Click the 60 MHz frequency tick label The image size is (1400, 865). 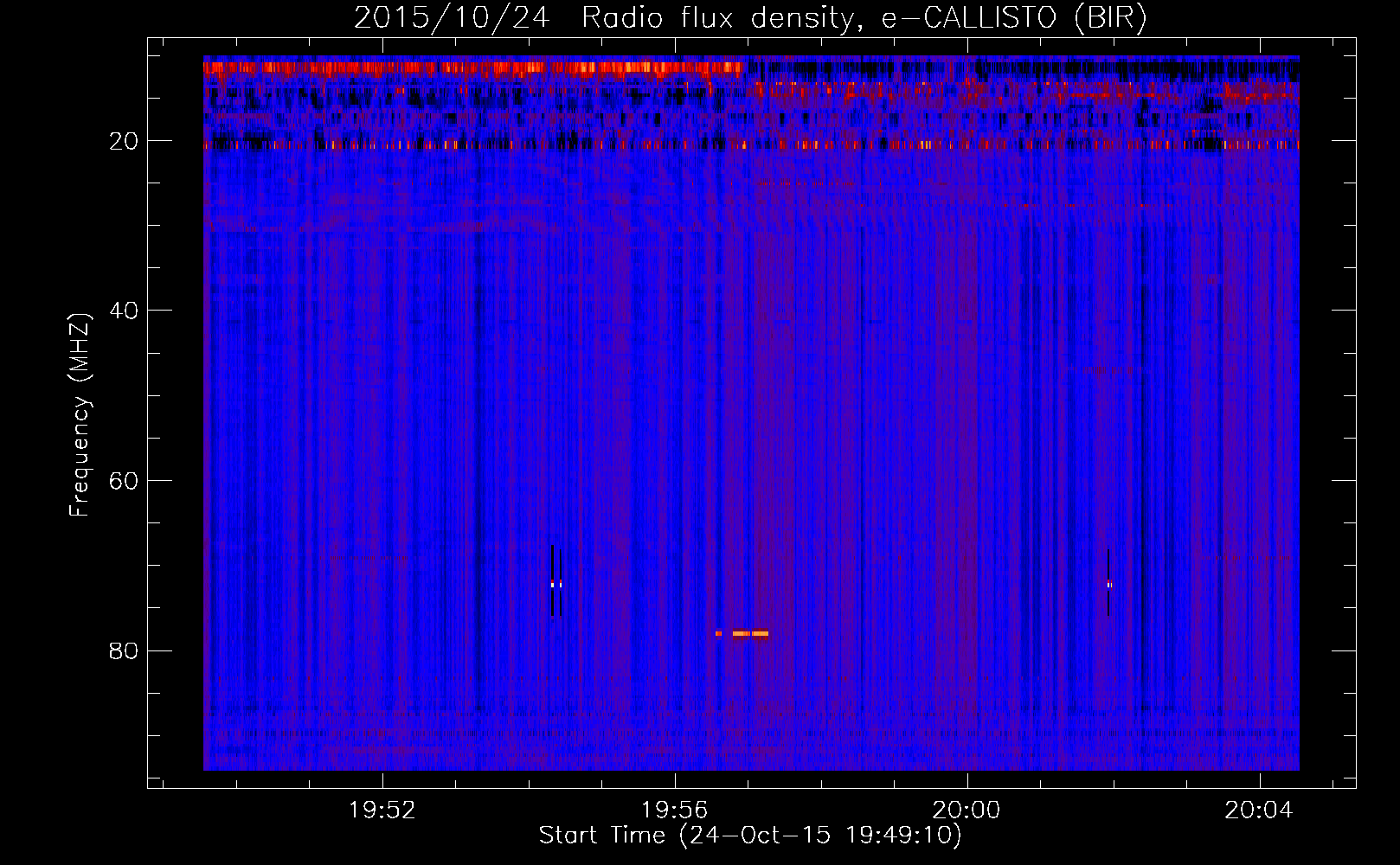[125, 481]
